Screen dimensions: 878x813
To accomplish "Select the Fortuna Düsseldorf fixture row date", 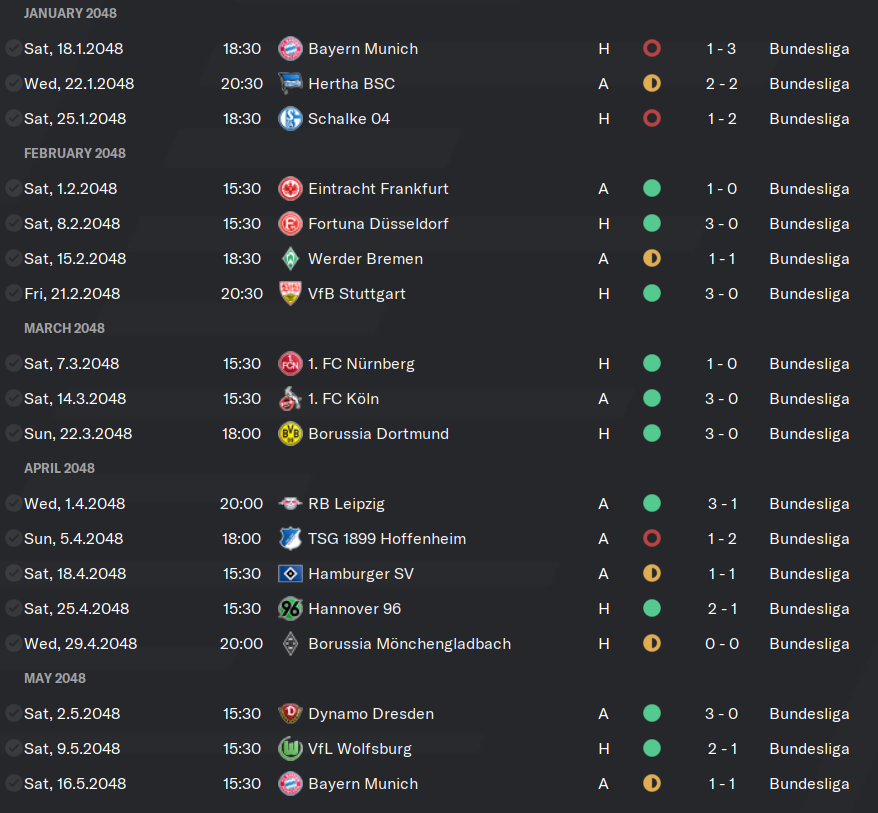I will tap(72, 224).
